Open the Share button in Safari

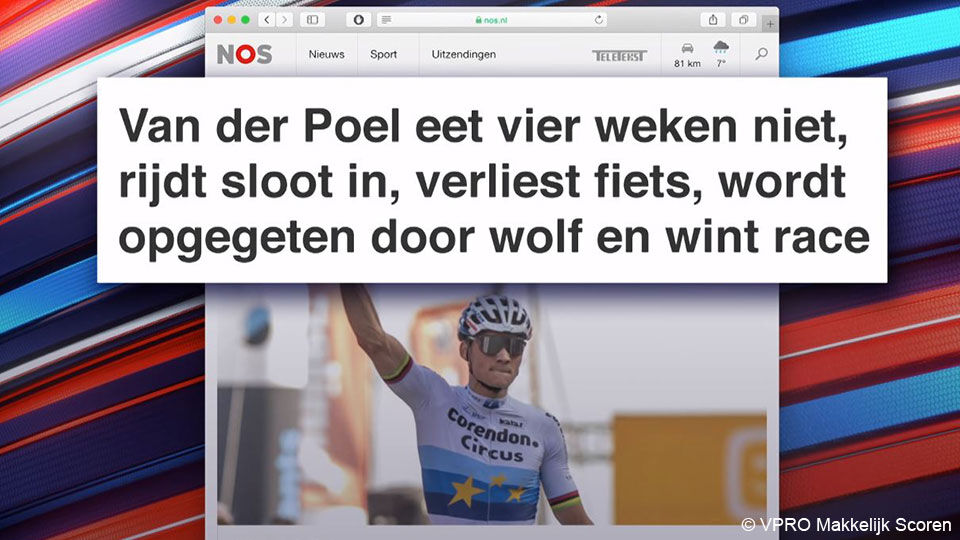coord(713,20)
